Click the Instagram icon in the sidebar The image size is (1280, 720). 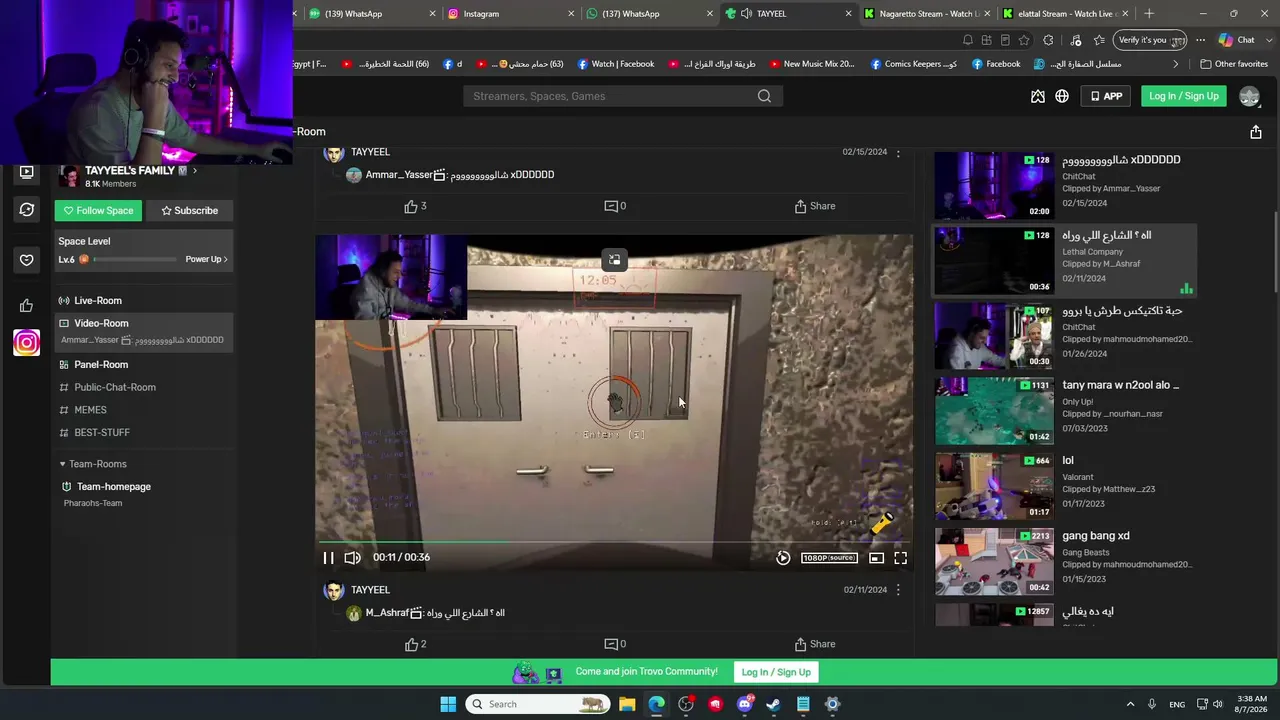[27, 343]
